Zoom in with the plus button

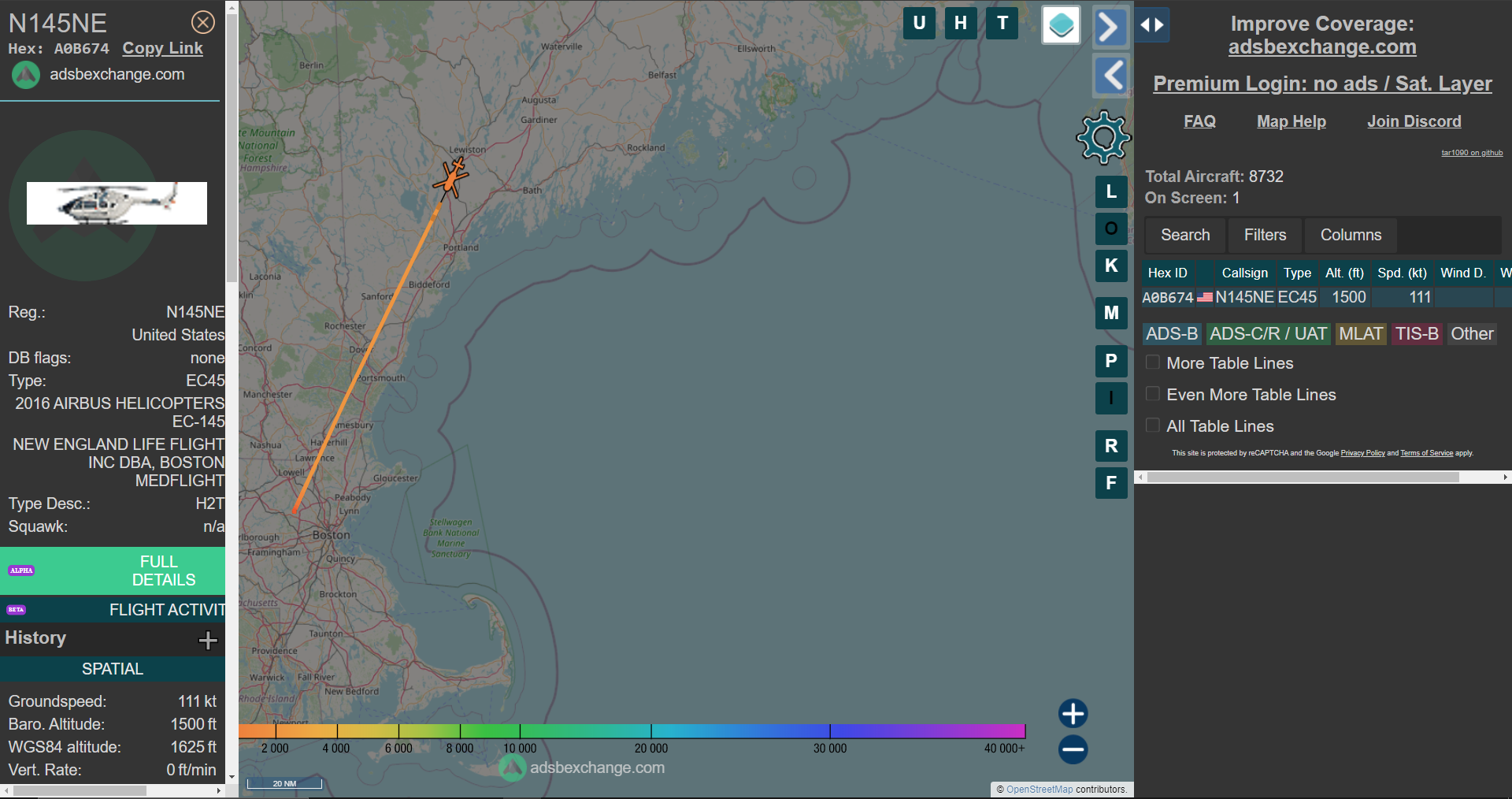(1073, 713)
